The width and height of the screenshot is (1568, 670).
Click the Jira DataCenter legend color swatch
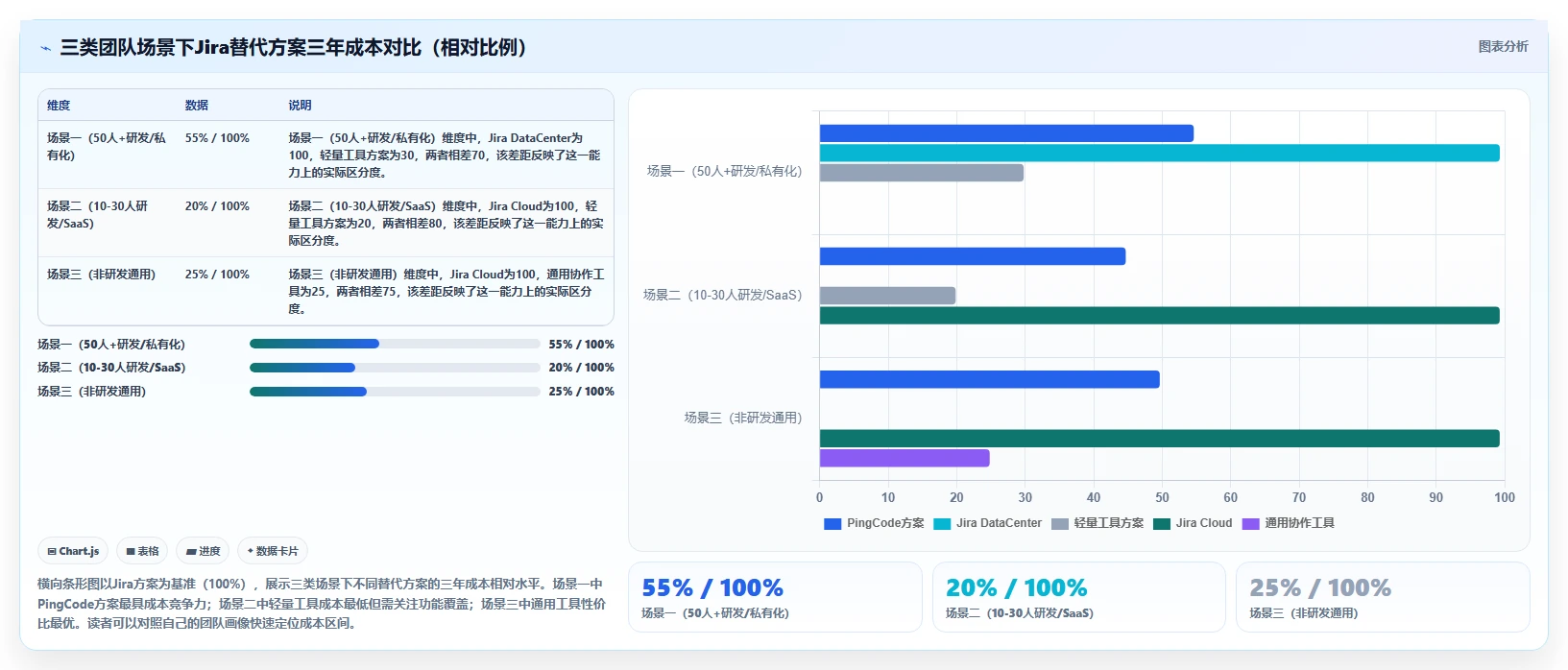click(942, 524)
